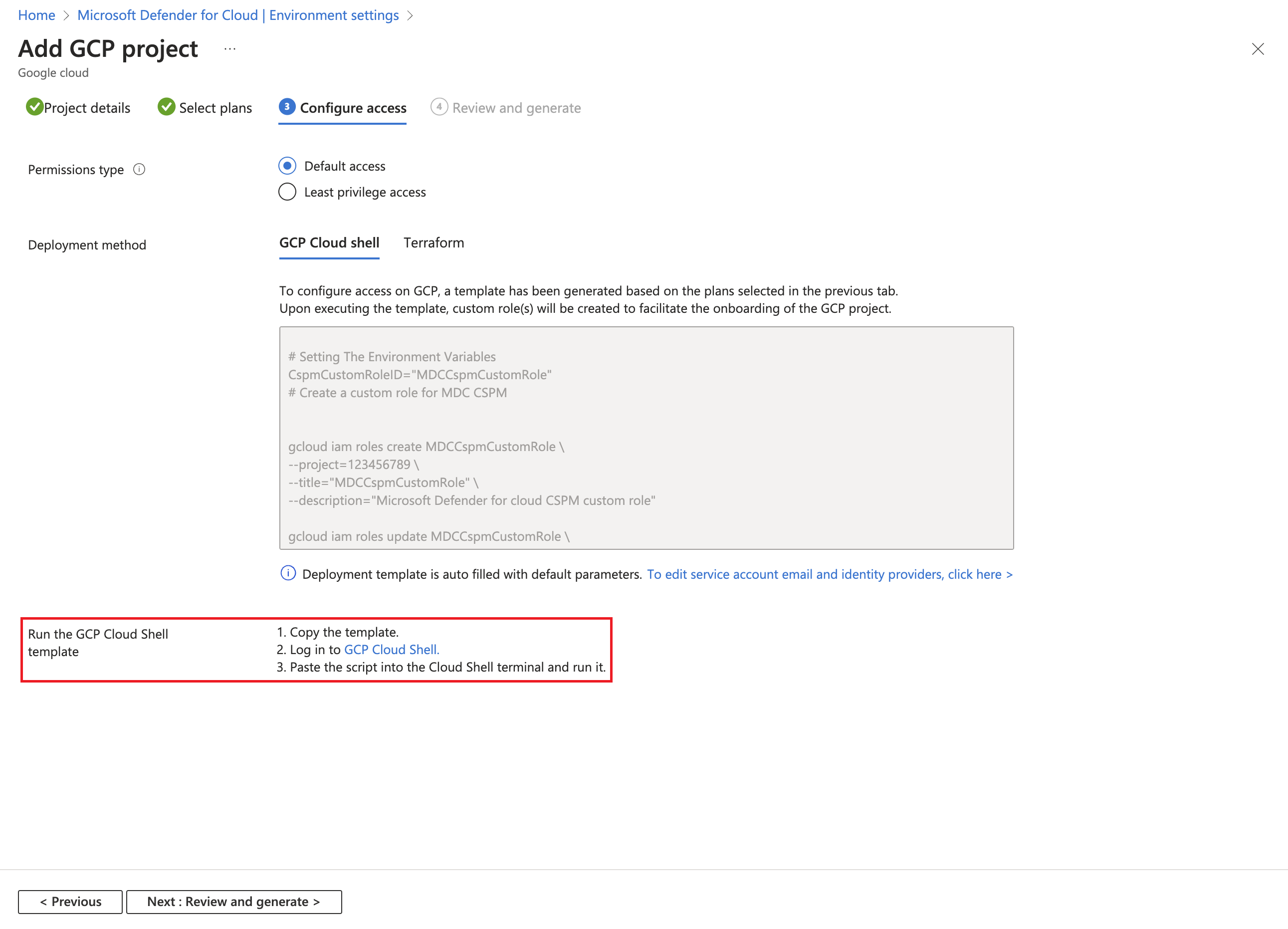
Task: Click Next: Review and generate button
Action: [x=234, y=902]
